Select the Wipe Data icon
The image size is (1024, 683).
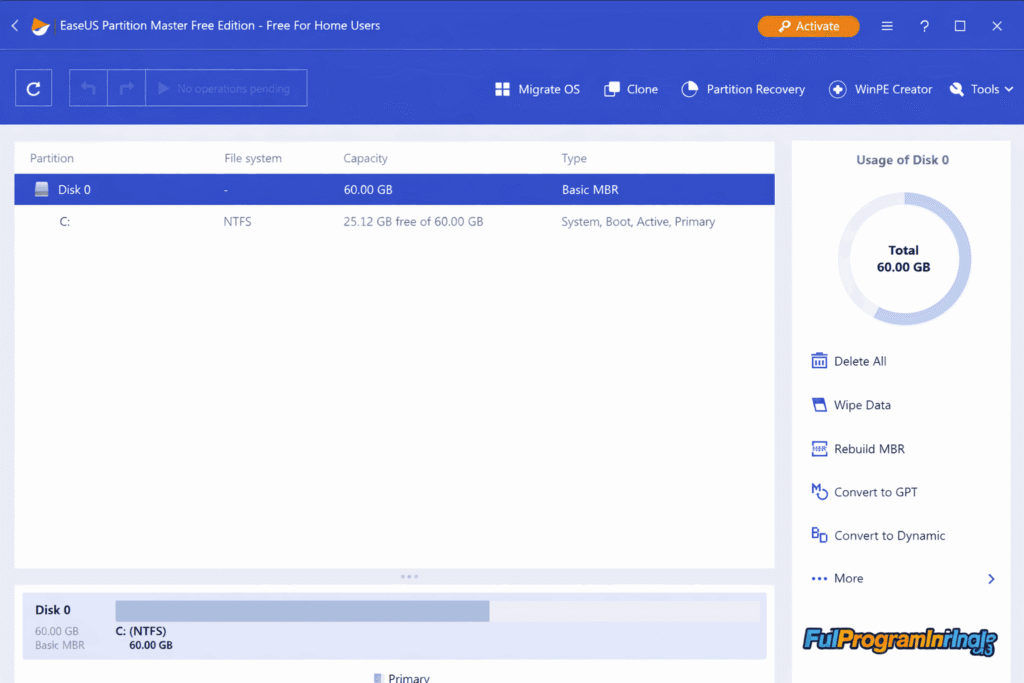[x=820, y=405]
